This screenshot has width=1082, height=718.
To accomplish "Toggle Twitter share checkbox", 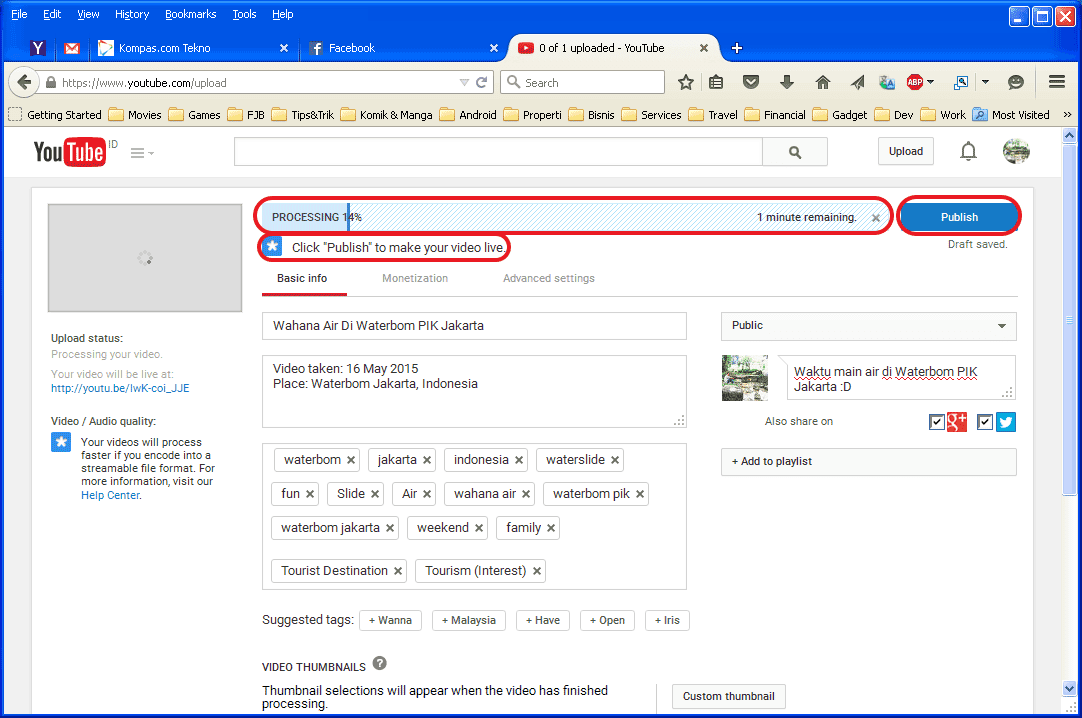I will [x=985, y=422].
